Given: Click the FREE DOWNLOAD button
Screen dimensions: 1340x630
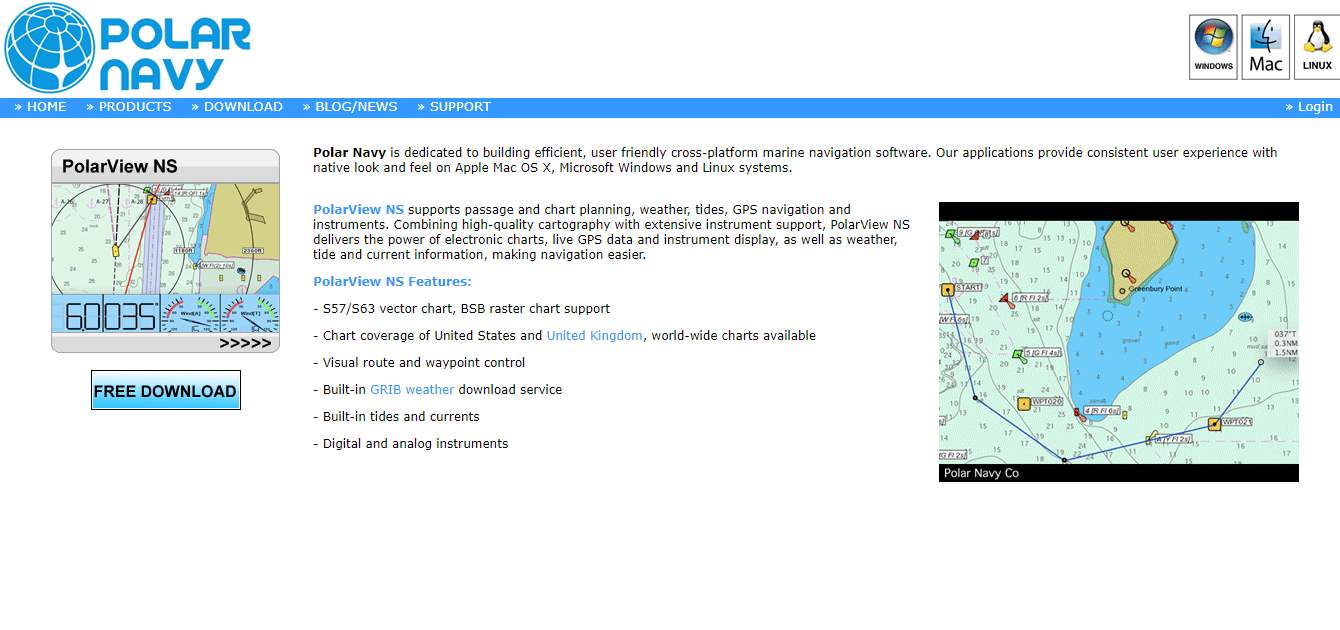Looking at the screenshot, I should 165,390.
